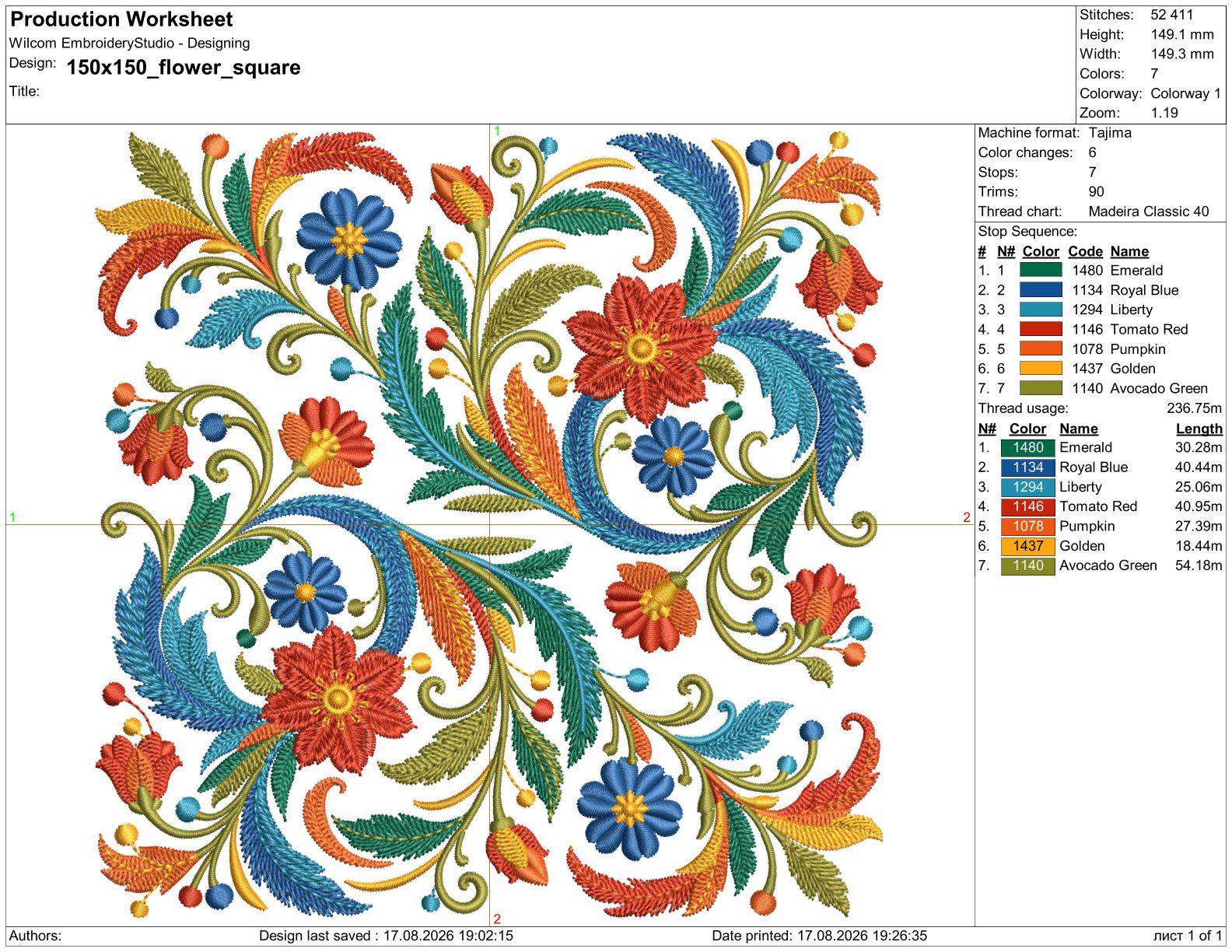Screen dimensions: 1232x952
Task: Choose the 1437 swatch in Thread usage list
Action: pyautogui.click(x=1027, y=546)
